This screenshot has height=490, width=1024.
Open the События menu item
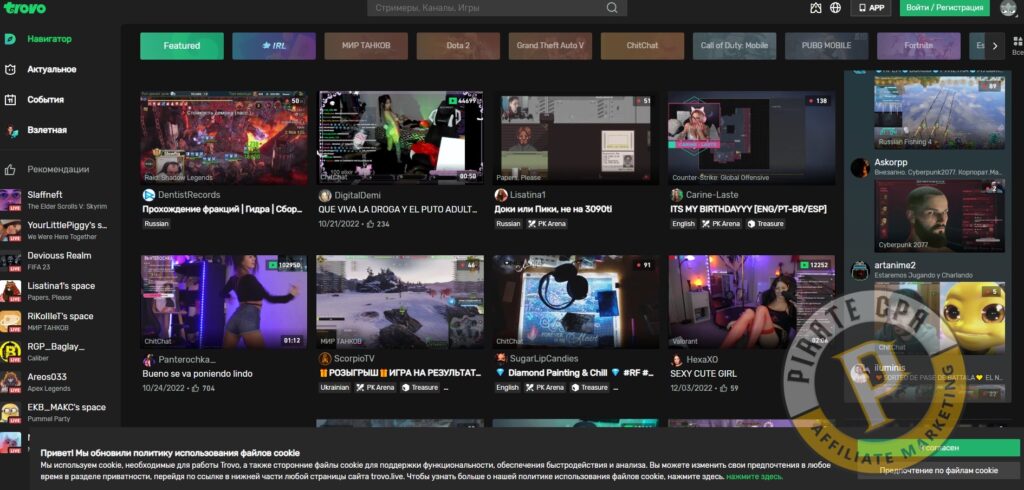pos(46,100)
